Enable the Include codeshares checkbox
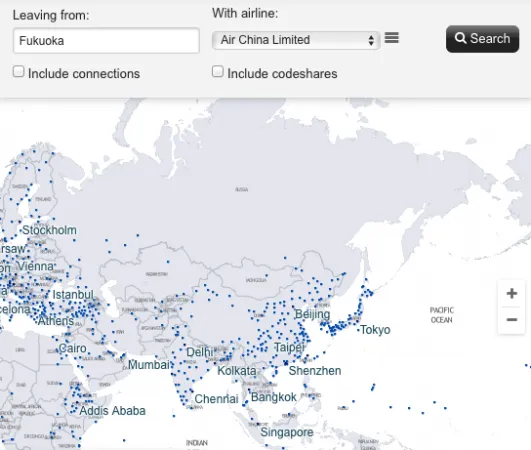This screenshot has height=450, width=531. click(218, 71)
